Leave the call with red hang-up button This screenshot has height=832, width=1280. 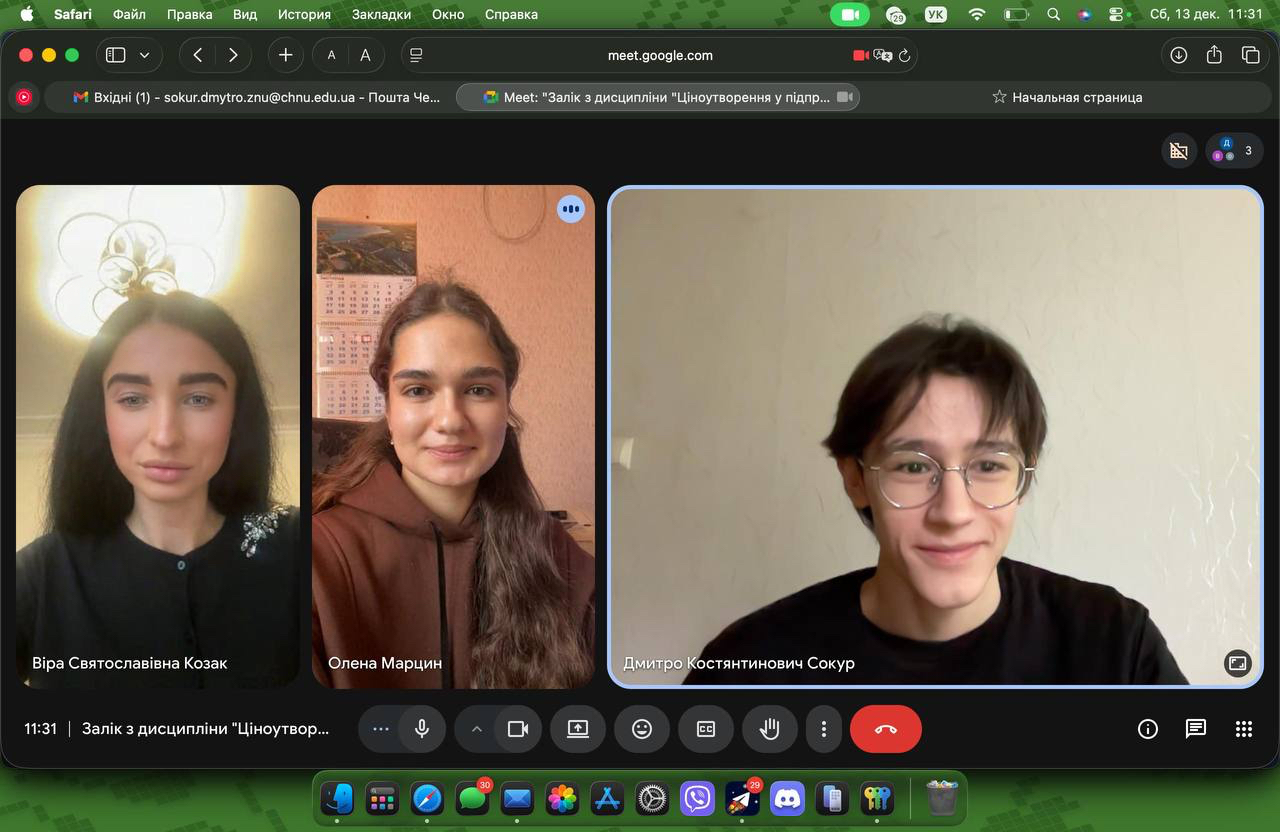885,729
